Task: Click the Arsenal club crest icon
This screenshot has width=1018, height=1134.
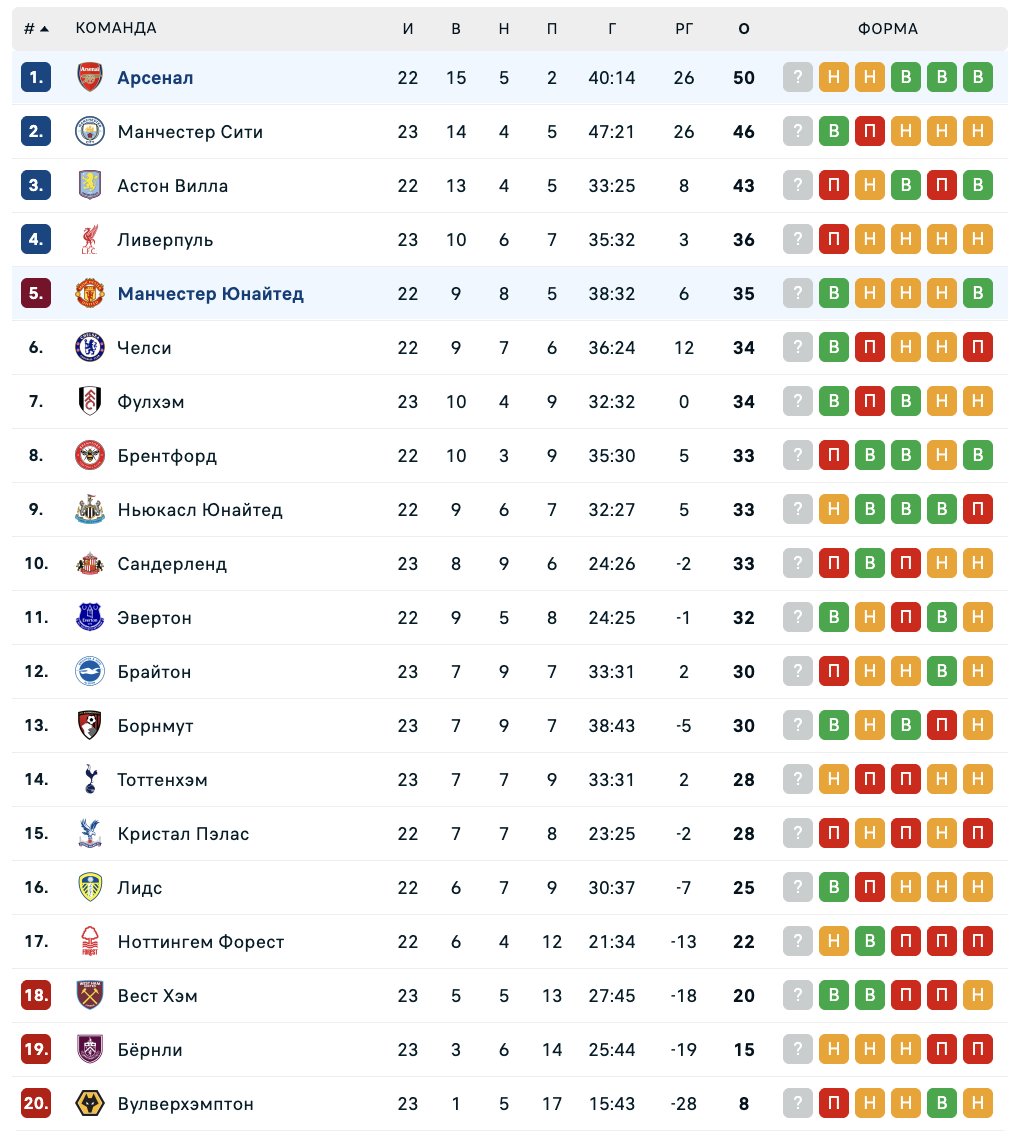Action: pos(90,77)
